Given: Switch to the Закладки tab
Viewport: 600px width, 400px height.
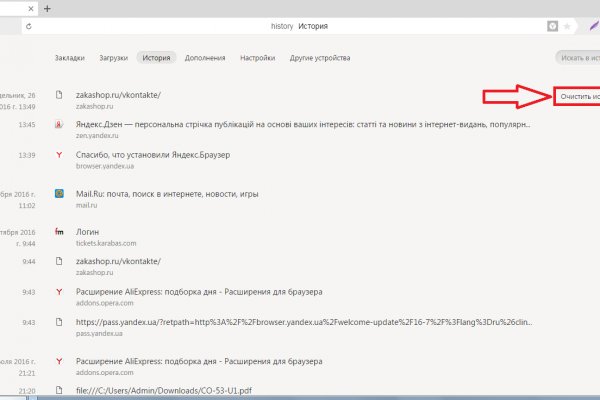Looking at the screenshot, I should click(x=69, y=58).
